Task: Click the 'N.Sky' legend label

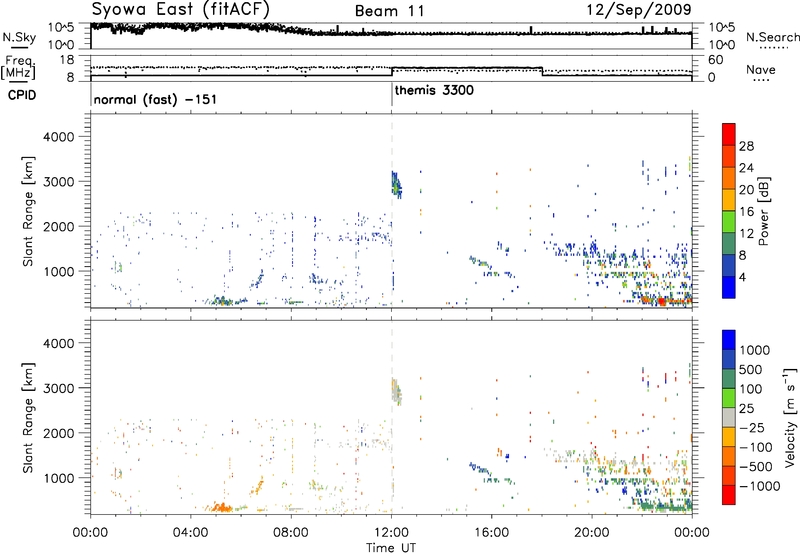Action: 19,37
